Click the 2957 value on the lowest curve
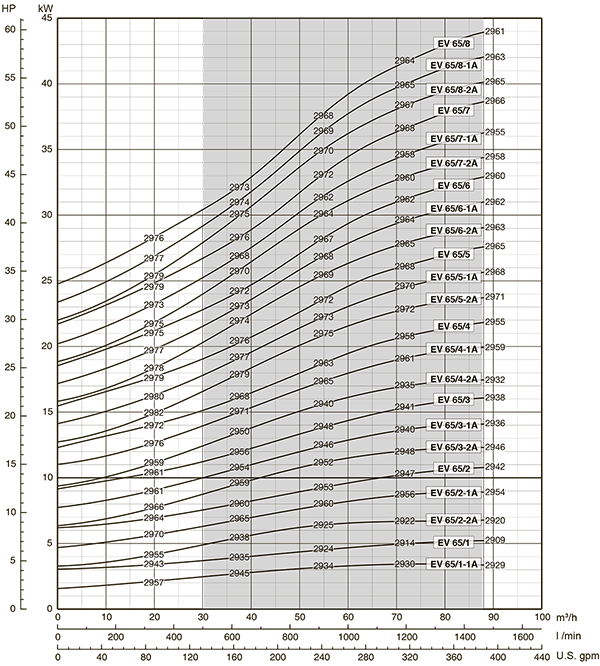 click(x=154, y=583)
